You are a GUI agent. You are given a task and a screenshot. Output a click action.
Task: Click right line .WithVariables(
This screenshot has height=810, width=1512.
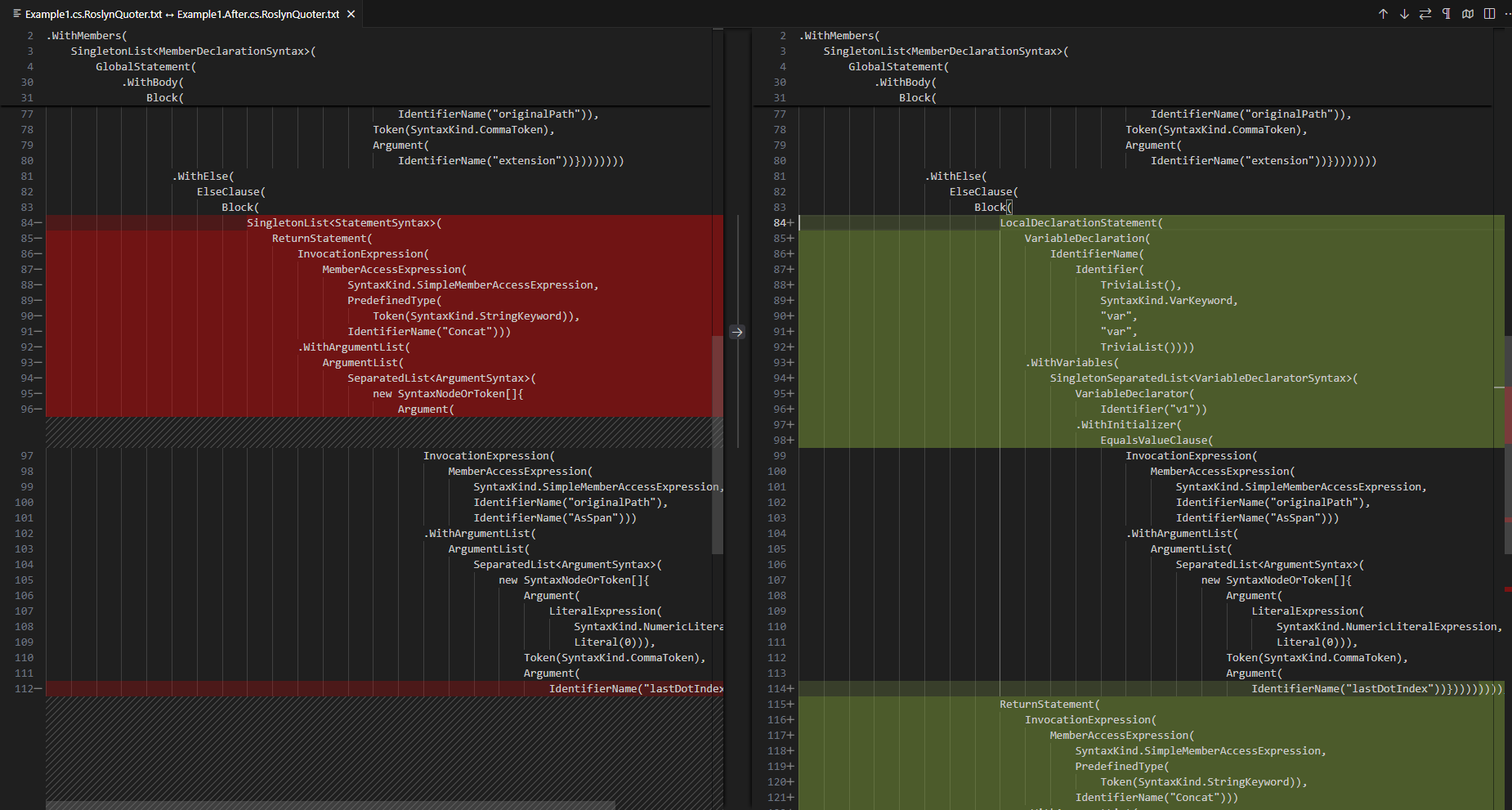click(x=1072, y=362)
